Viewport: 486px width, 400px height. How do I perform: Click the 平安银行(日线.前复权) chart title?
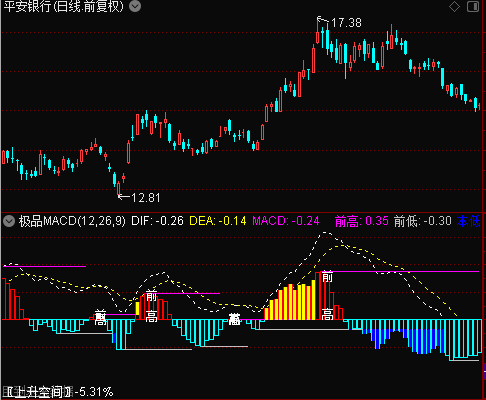tap(63, 6)
